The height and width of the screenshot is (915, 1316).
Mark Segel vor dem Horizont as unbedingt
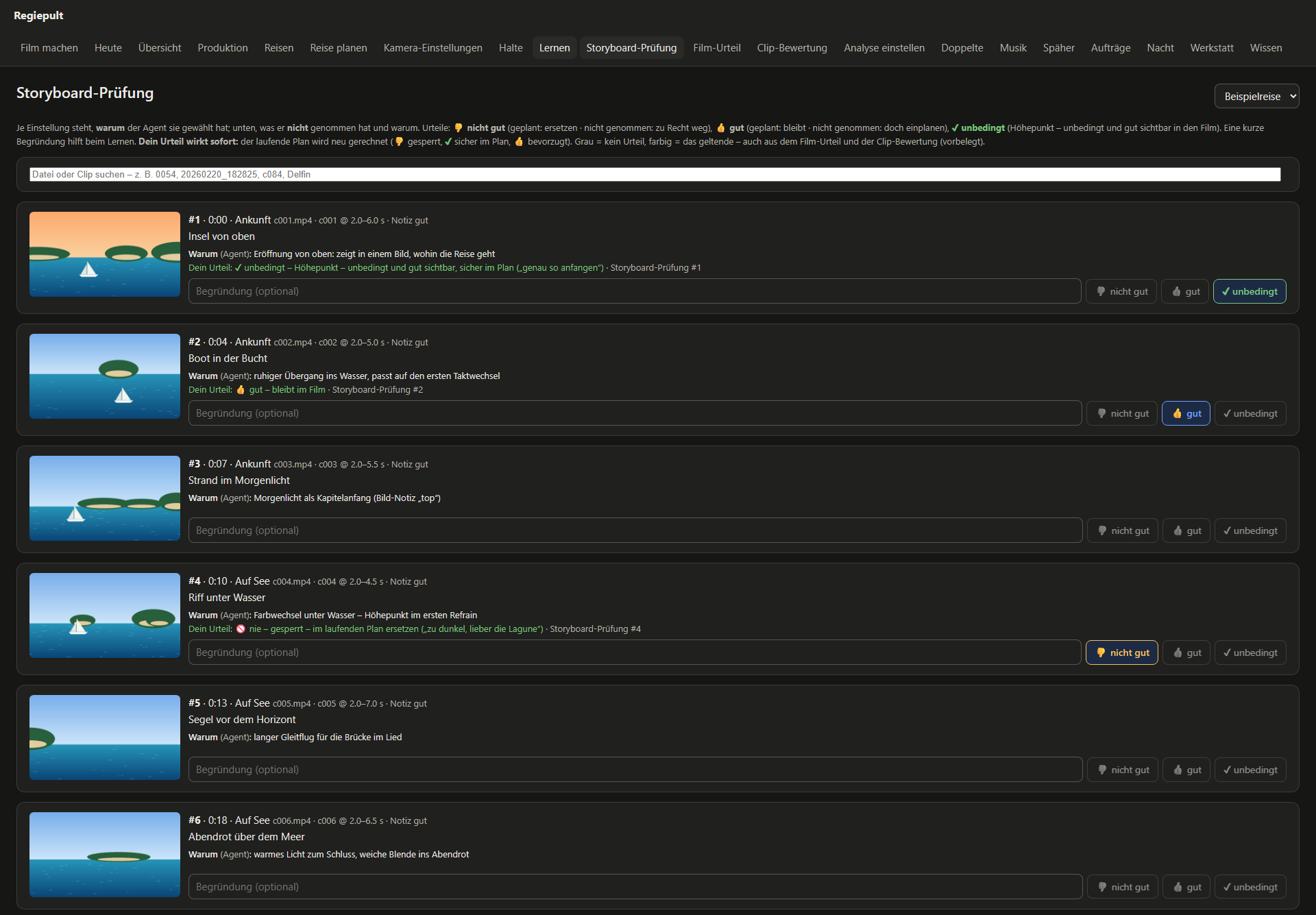pyautogui.click(x=1250, y=770)
